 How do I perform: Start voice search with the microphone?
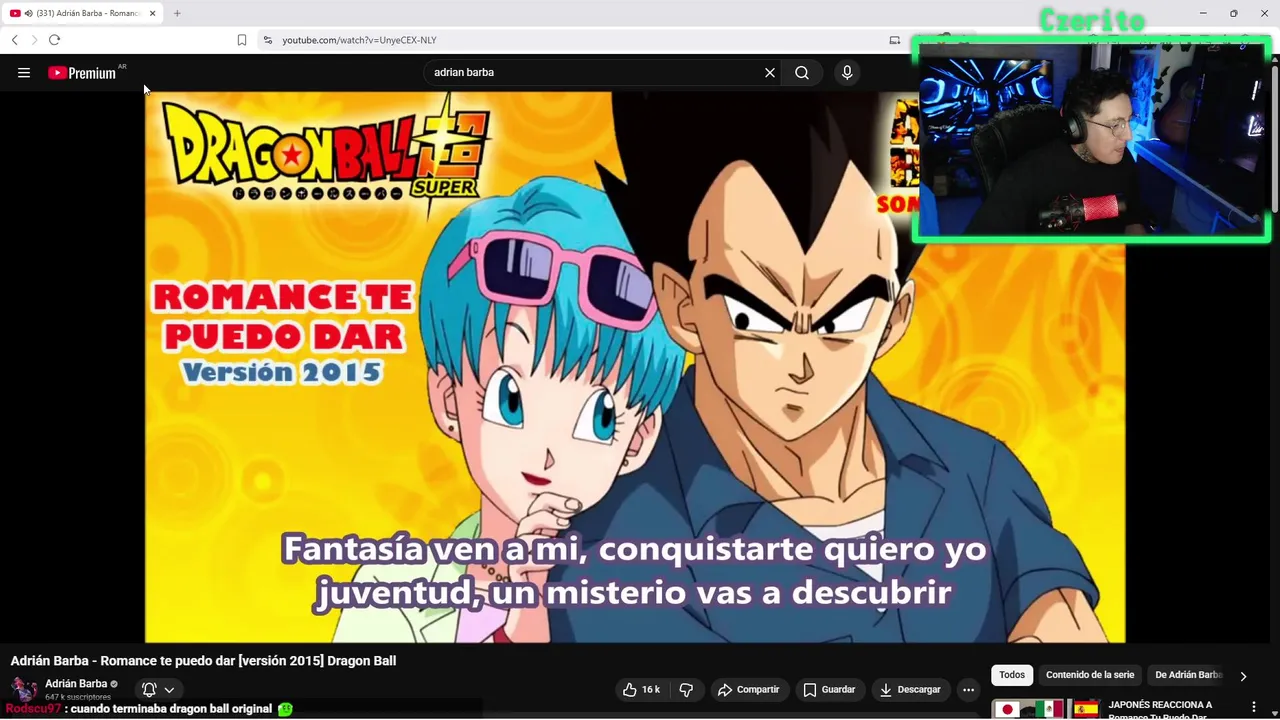click(847, 72)
